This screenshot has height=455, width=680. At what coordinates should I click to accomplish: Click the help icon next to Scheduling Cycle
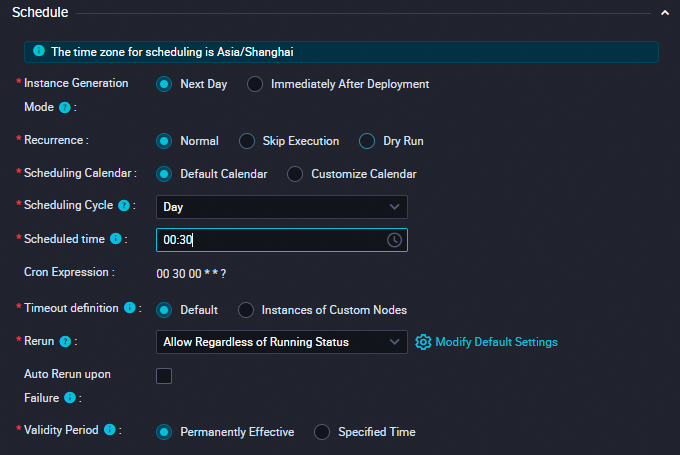tap(125, 206)
